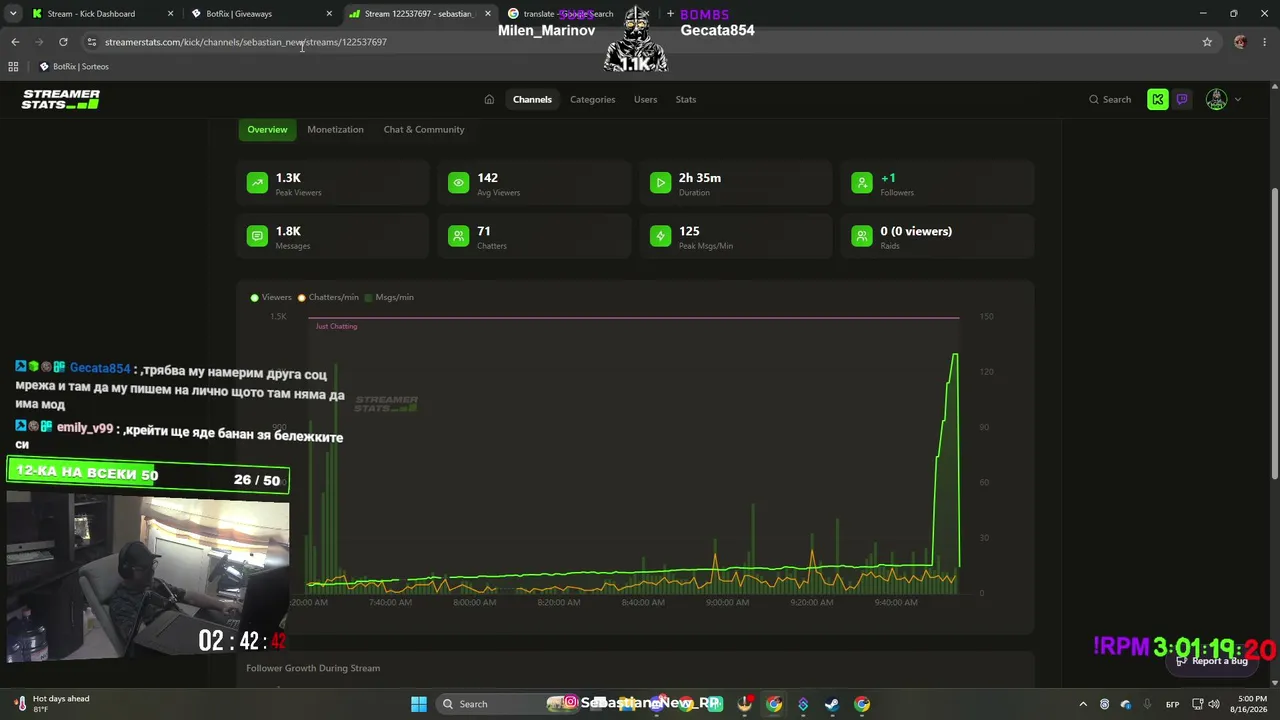Click the StreamerStats logo
The image size is (1280, 720).
coord(61,99)
